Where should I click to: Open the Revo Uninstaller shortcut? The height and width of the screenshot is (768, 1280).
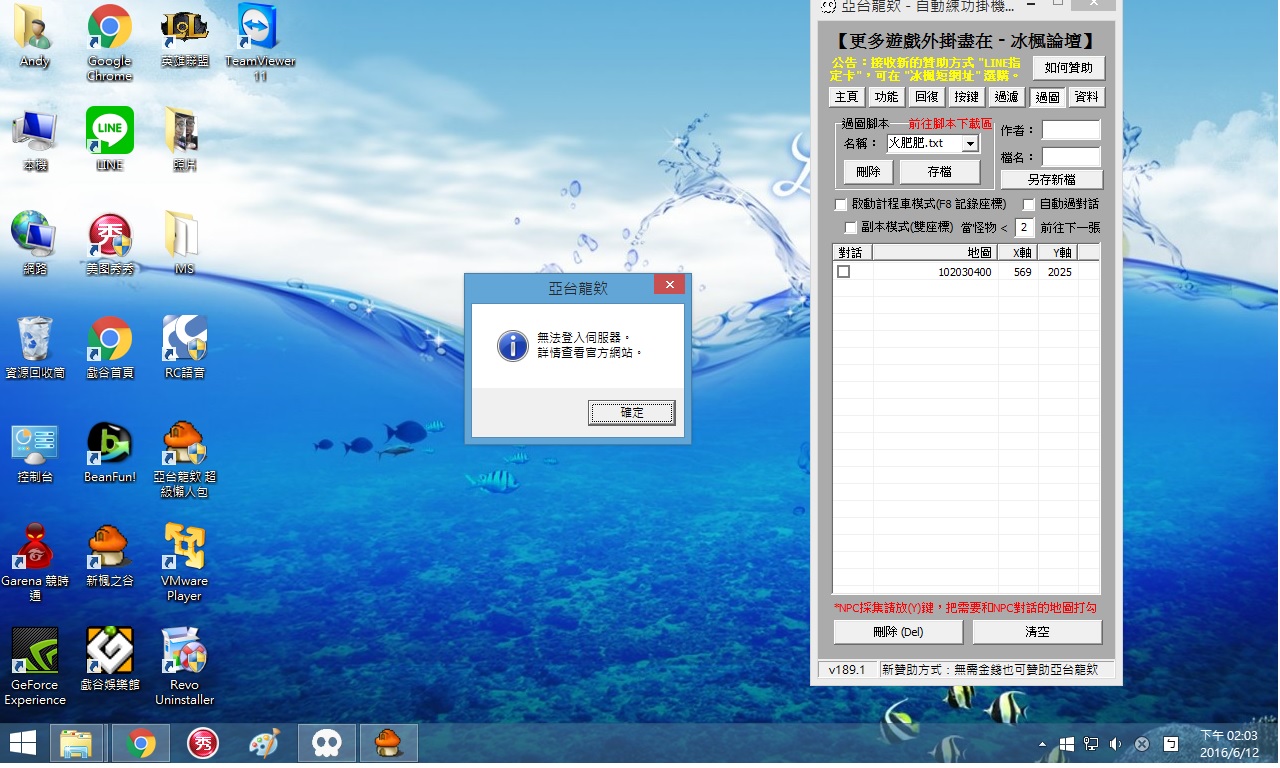click(x=185, y=666)
